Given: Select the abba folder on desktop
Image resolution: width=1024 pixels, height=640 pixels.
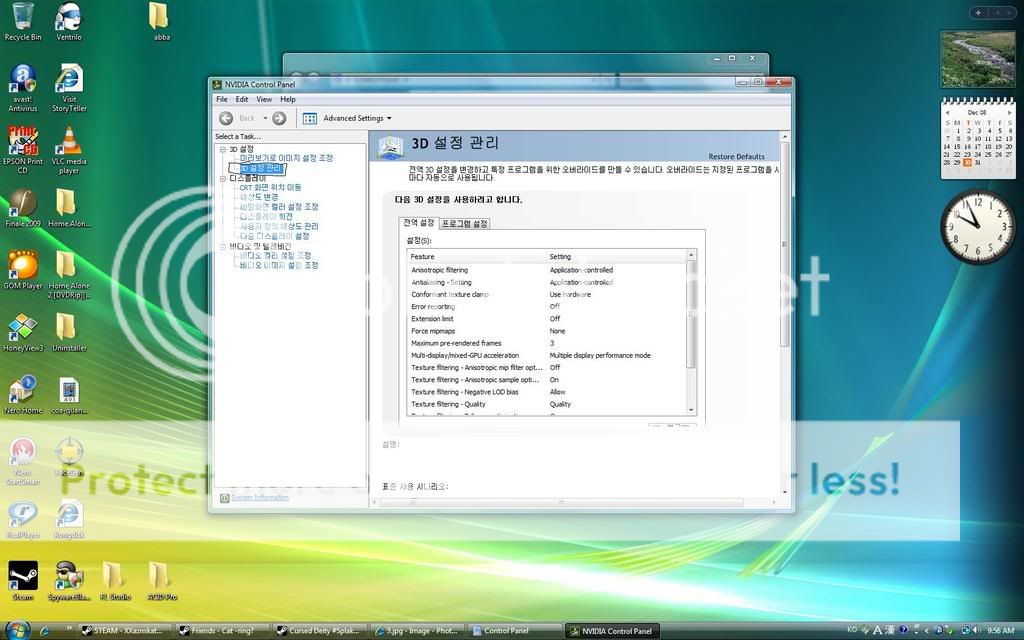Looking at the screenshot, I should [159, 21].
